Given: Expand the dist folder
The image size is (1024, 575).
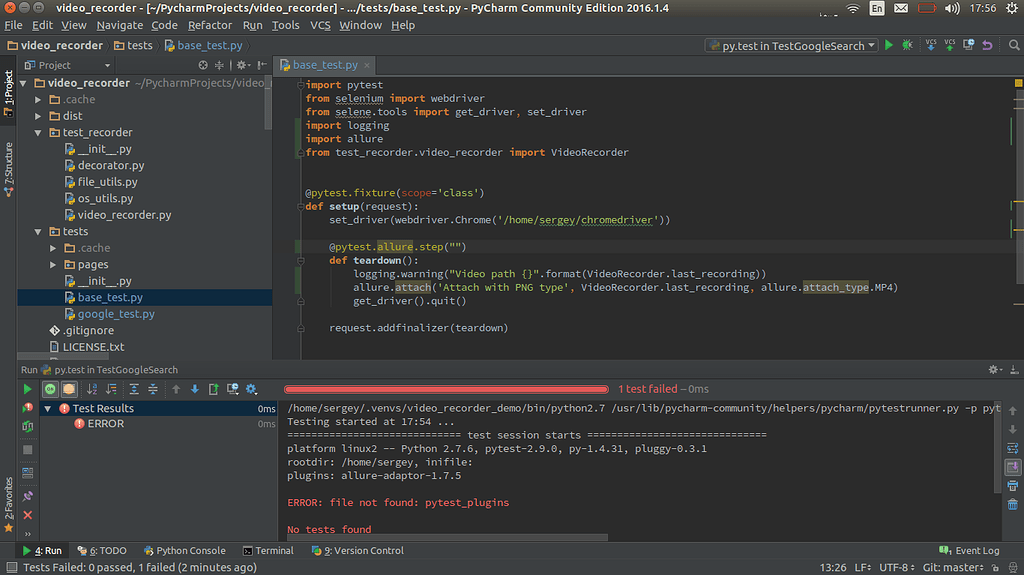Looking at the screenshot, I should 39,116.
